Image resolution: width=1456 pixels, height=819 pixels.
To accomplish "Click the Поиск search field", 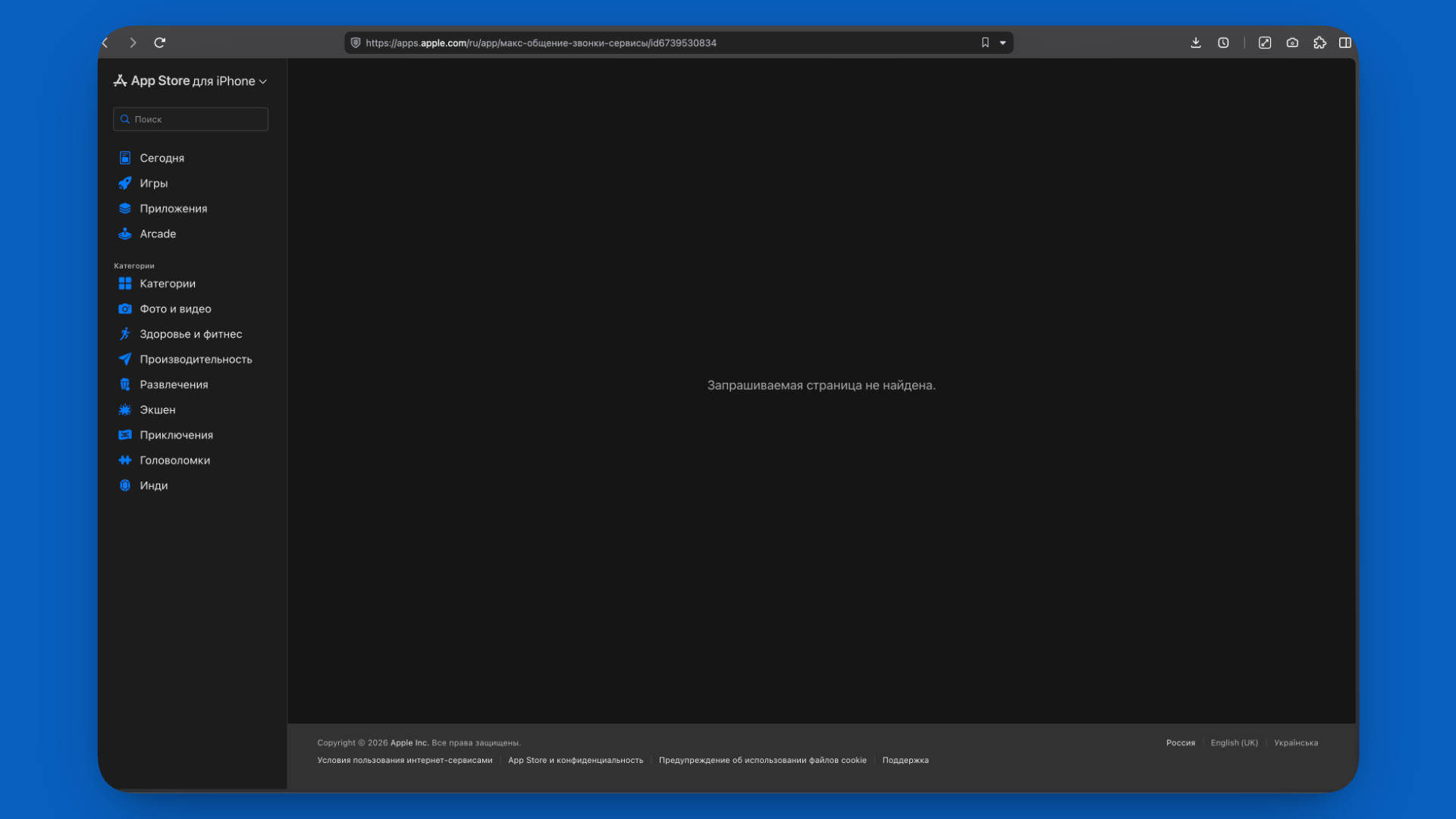I will pos(190,119).
